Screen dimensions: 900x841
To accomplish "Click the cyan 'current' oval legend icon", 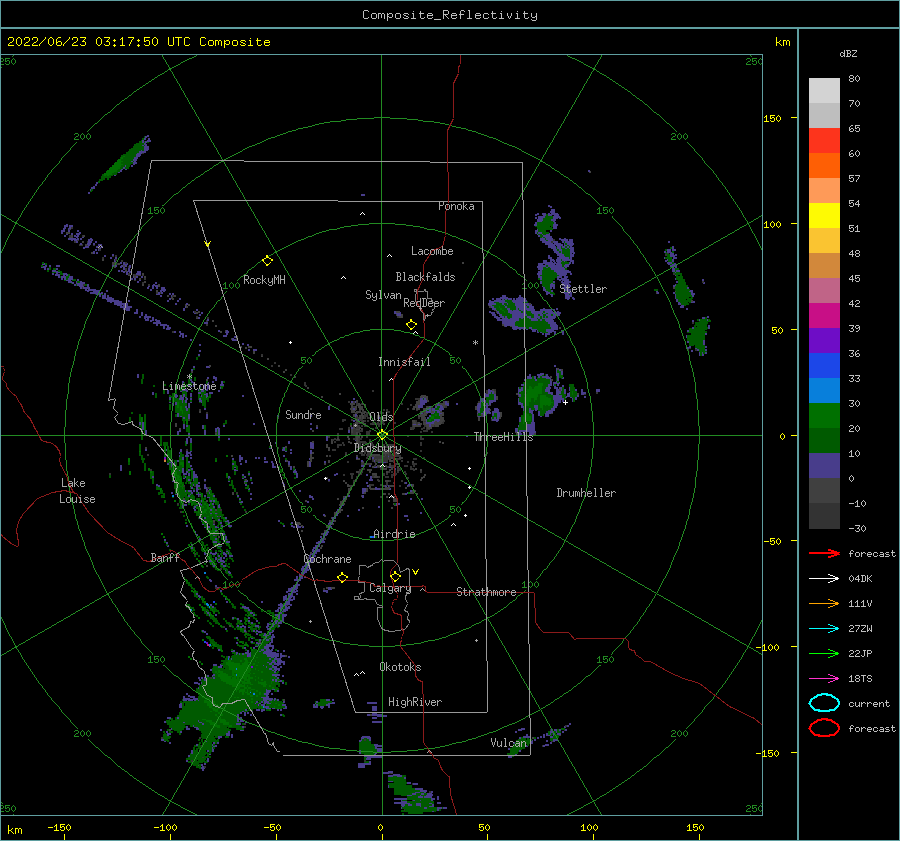I will [824, 703].
